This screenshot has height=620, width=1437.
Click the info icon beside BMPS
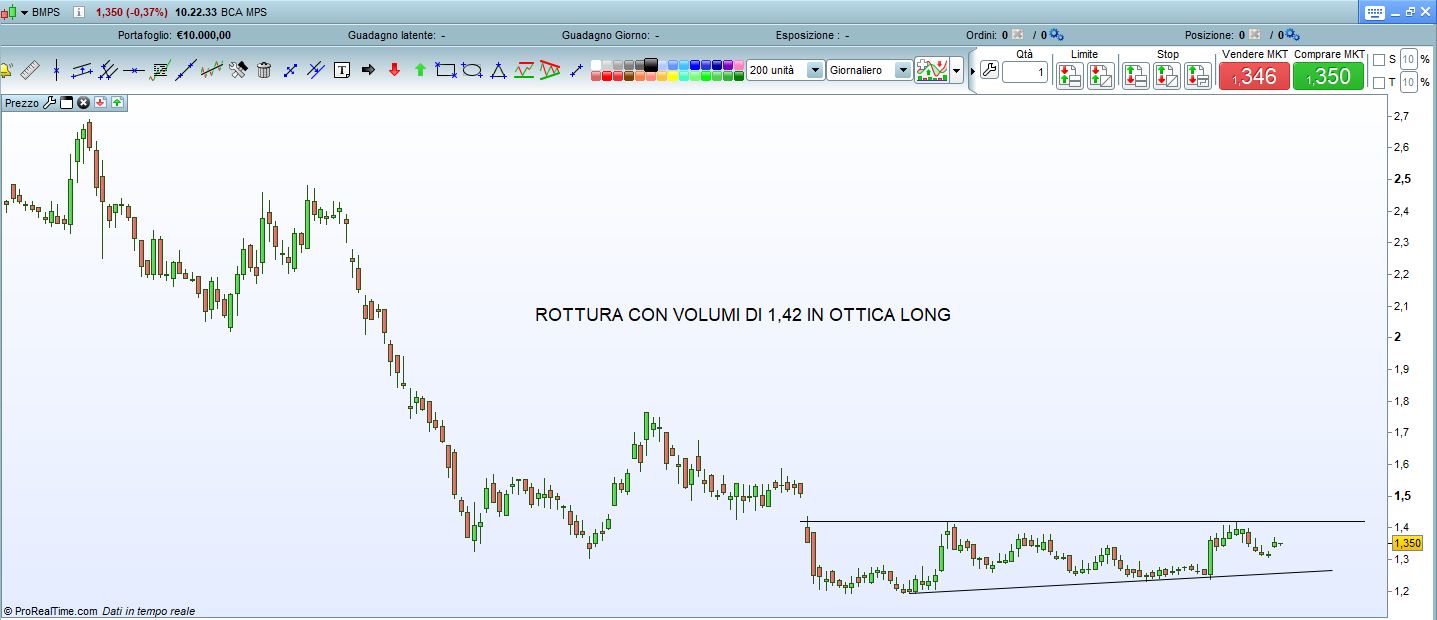[78, 12]
